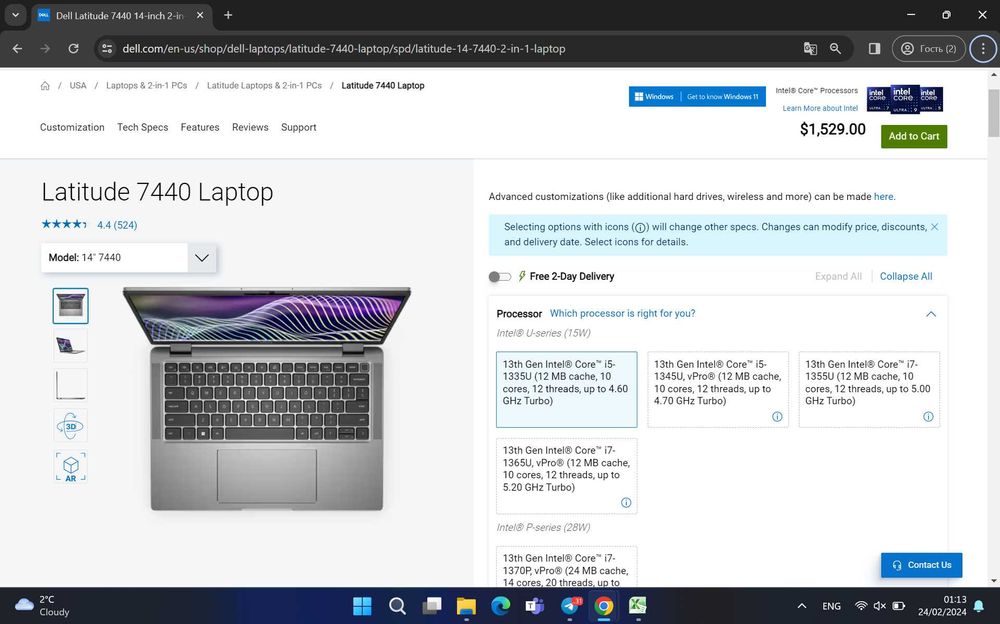The image size is (1000, 624).
Task: Open the guest profile button
Action: pos(928,48)
